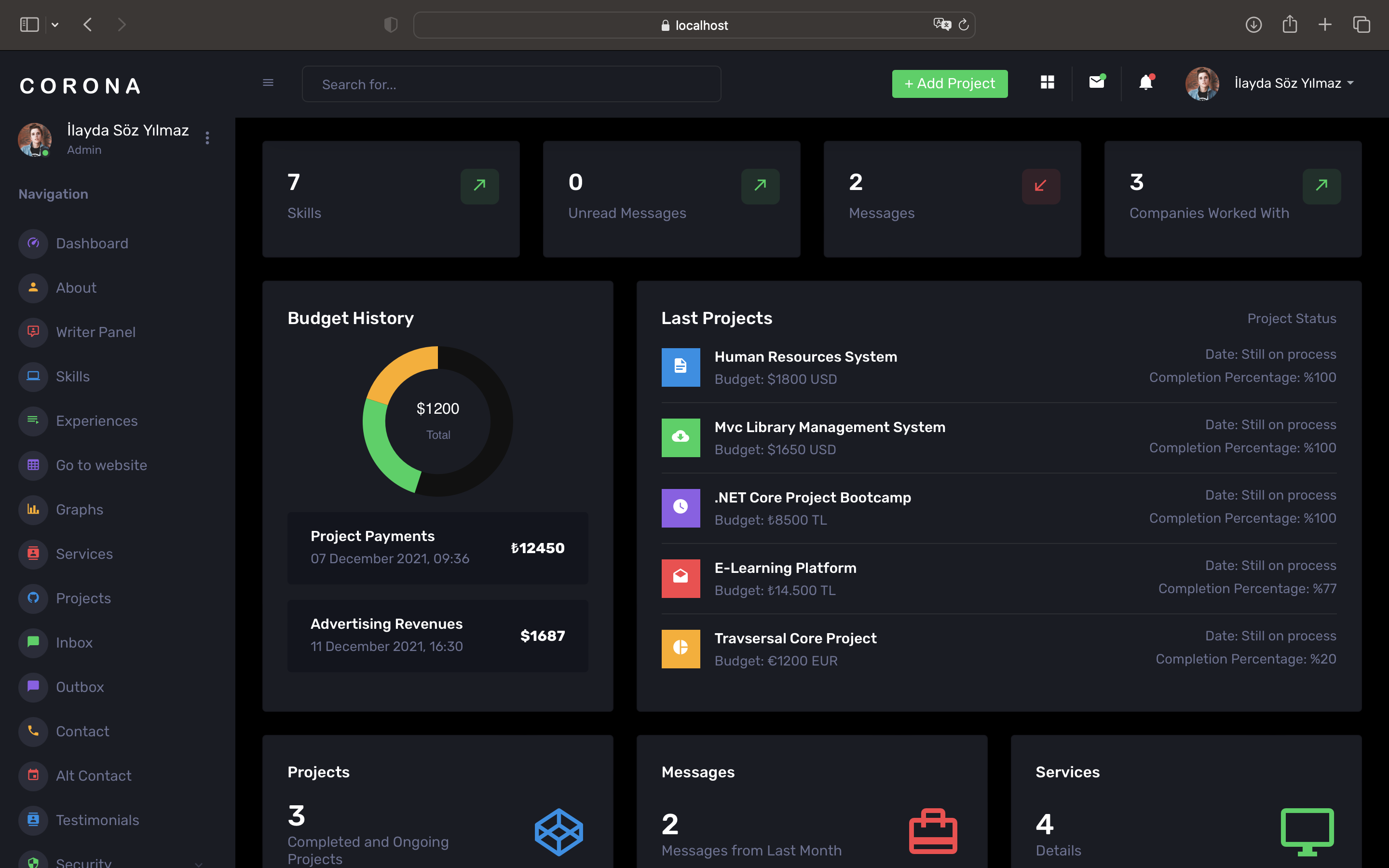Click the Add Project button
This screenshot has height=868, width=1389.
pos(949,83)
